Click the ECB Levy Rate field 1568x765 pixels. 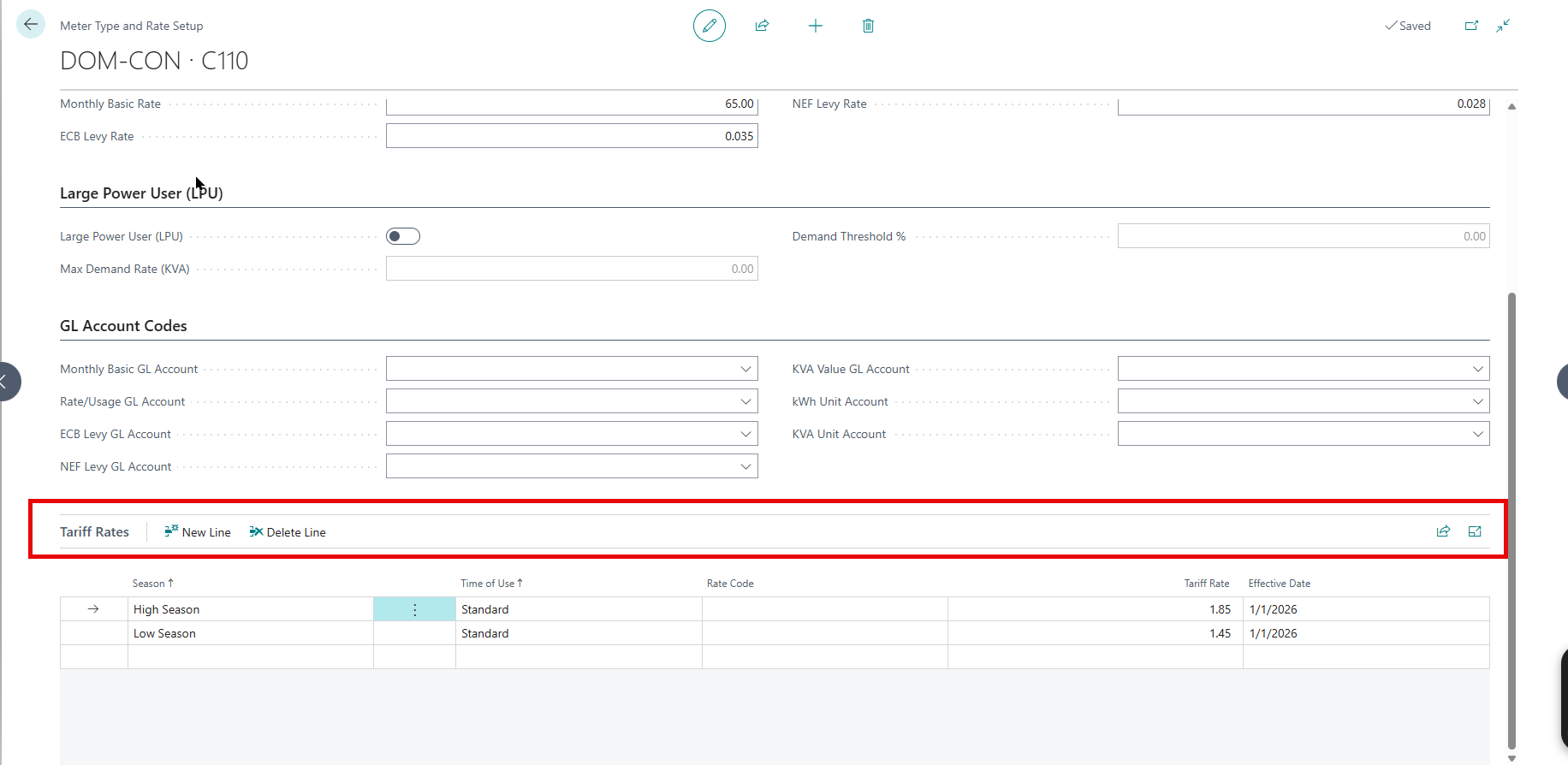(x=572, y=136)
